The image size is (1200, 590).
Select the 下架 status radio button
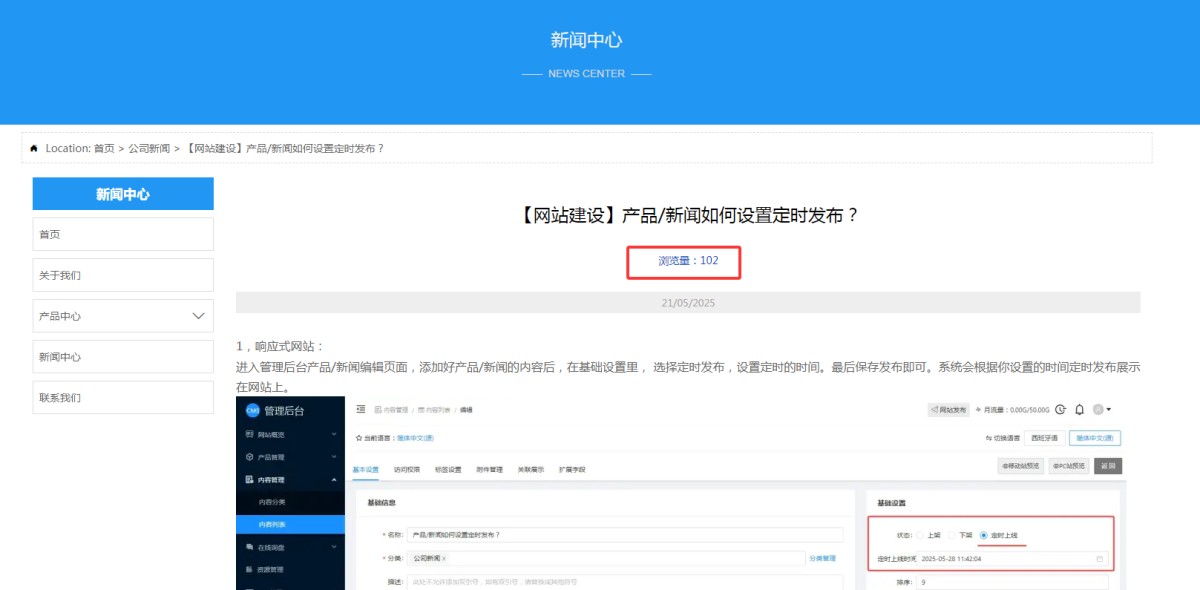coord(952,535)
